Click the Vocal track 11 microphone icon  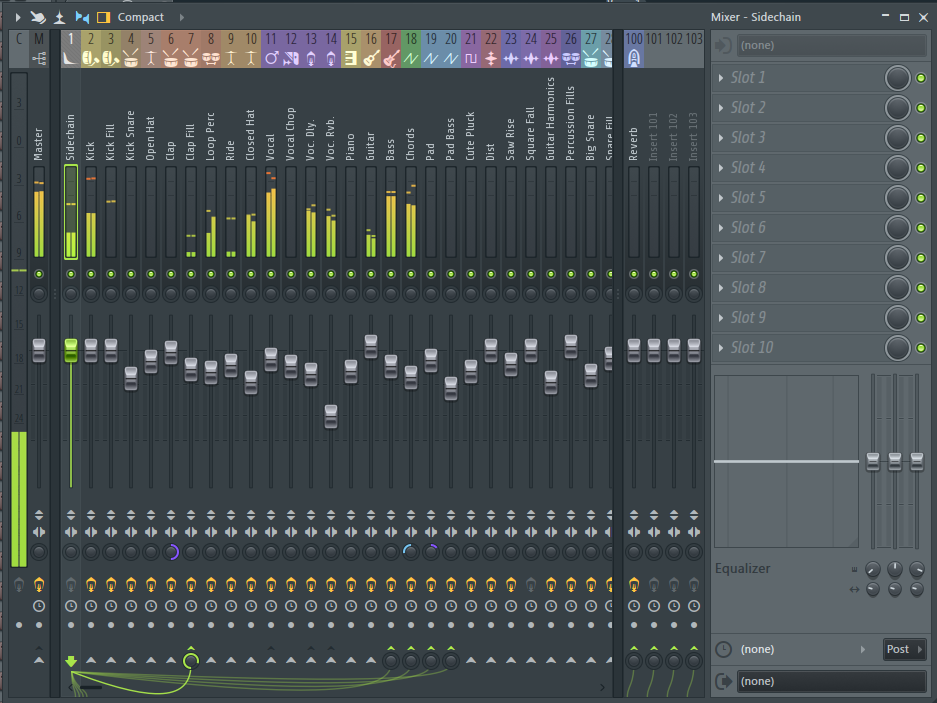tap(271, 58)
